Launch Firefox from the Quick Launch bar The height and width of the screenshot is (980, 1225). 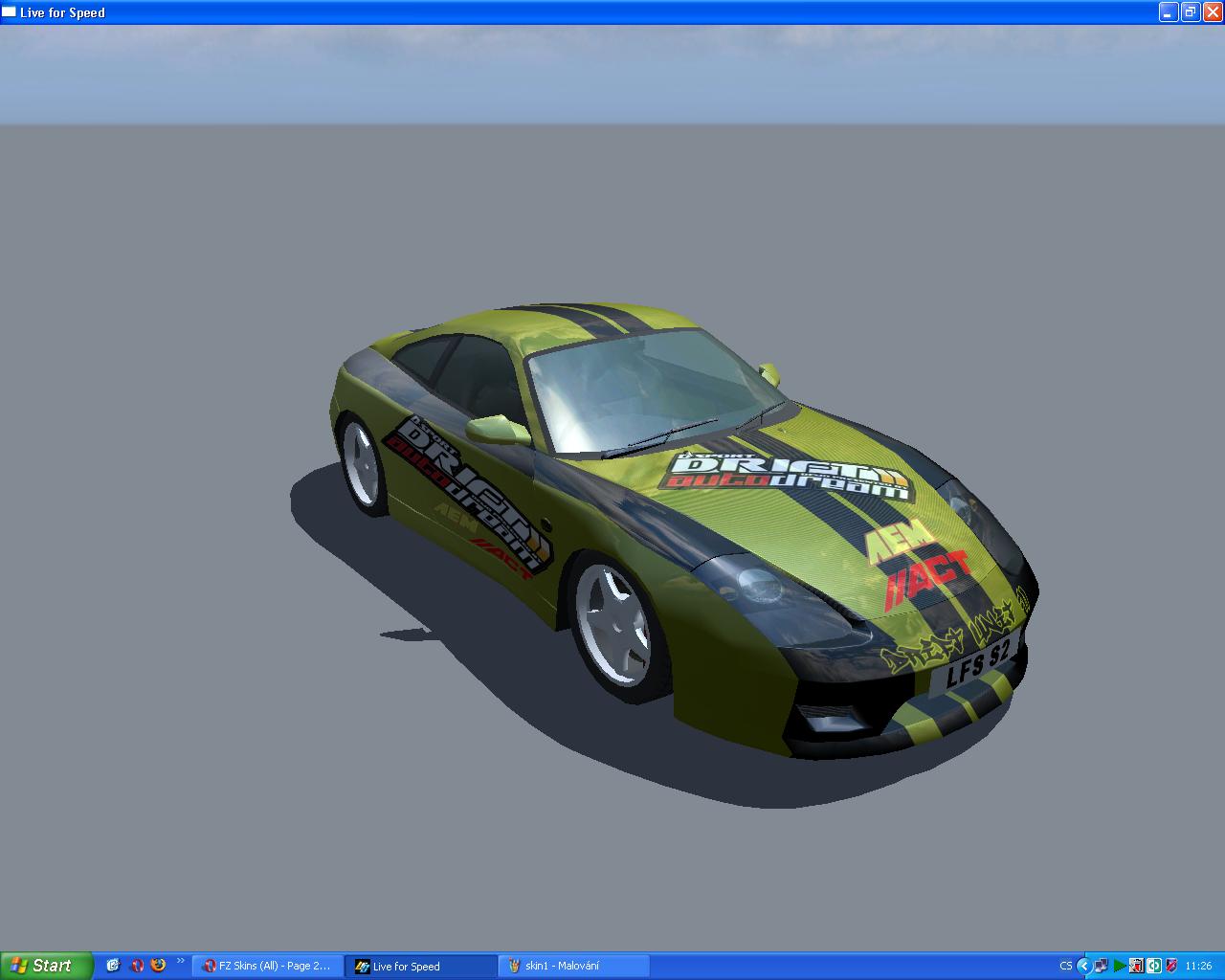pos(159,966)
